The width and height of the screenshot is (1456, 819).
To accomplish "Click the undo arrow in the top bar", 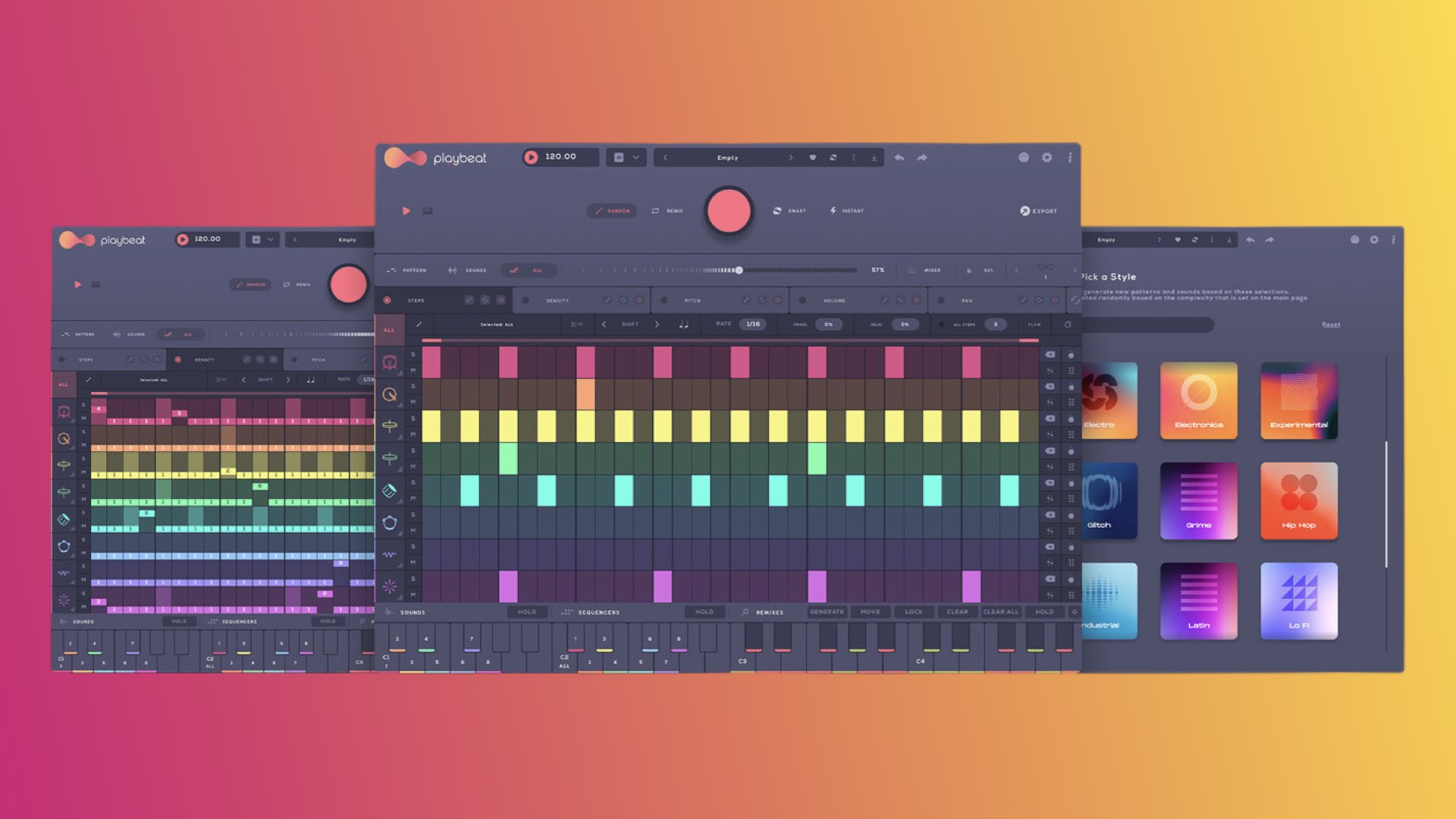I will pos(899,157).
